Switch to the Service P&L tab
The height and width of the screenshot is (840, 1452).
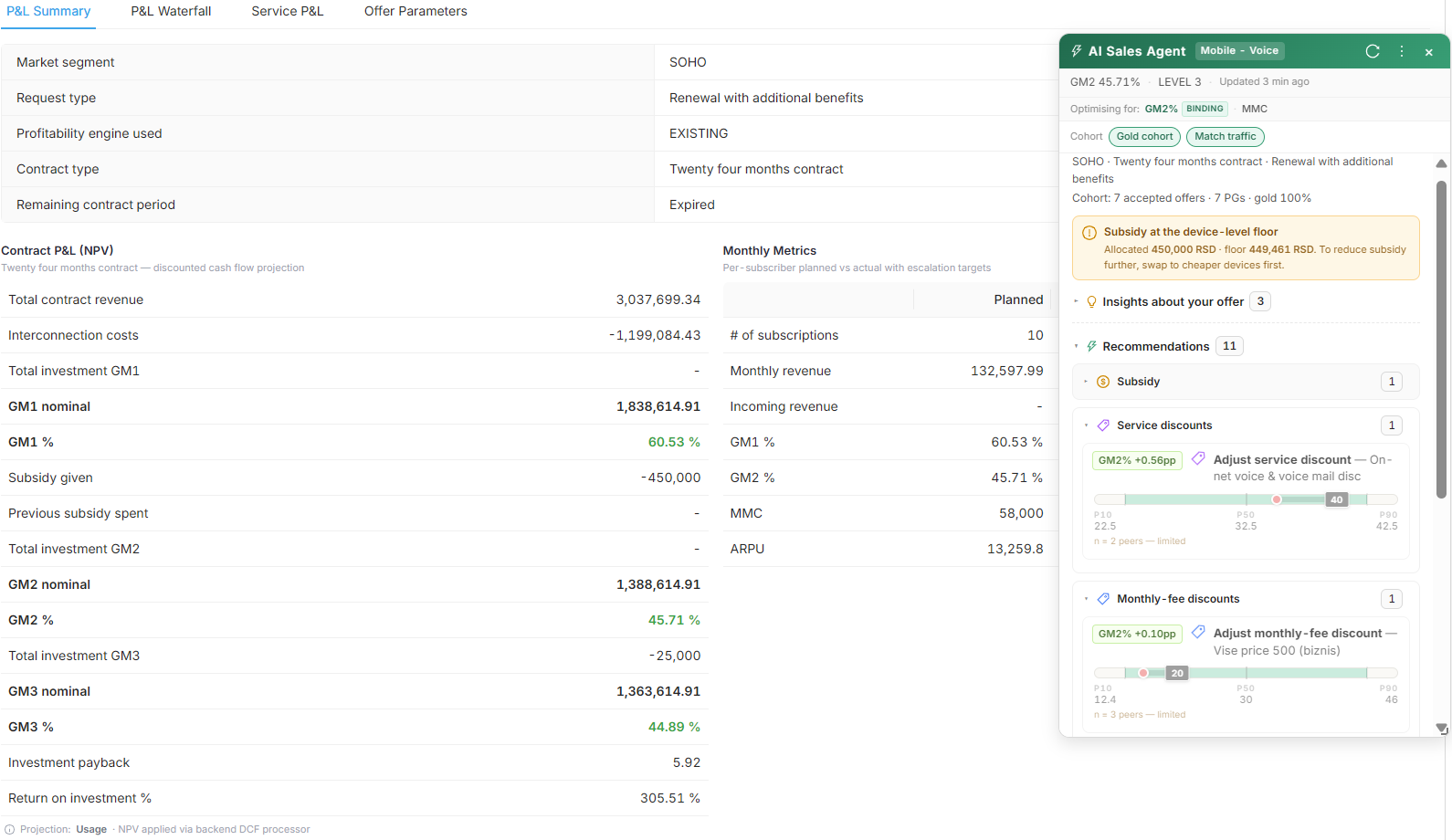click(x=288, y=12)
